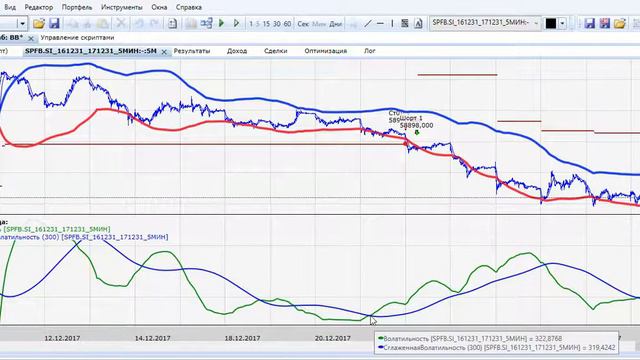
Task: Close the SPFB.SI_161231_171231_5МИН:-:5М chart tab
Action: pyautogui.click(x=164, y=52)
